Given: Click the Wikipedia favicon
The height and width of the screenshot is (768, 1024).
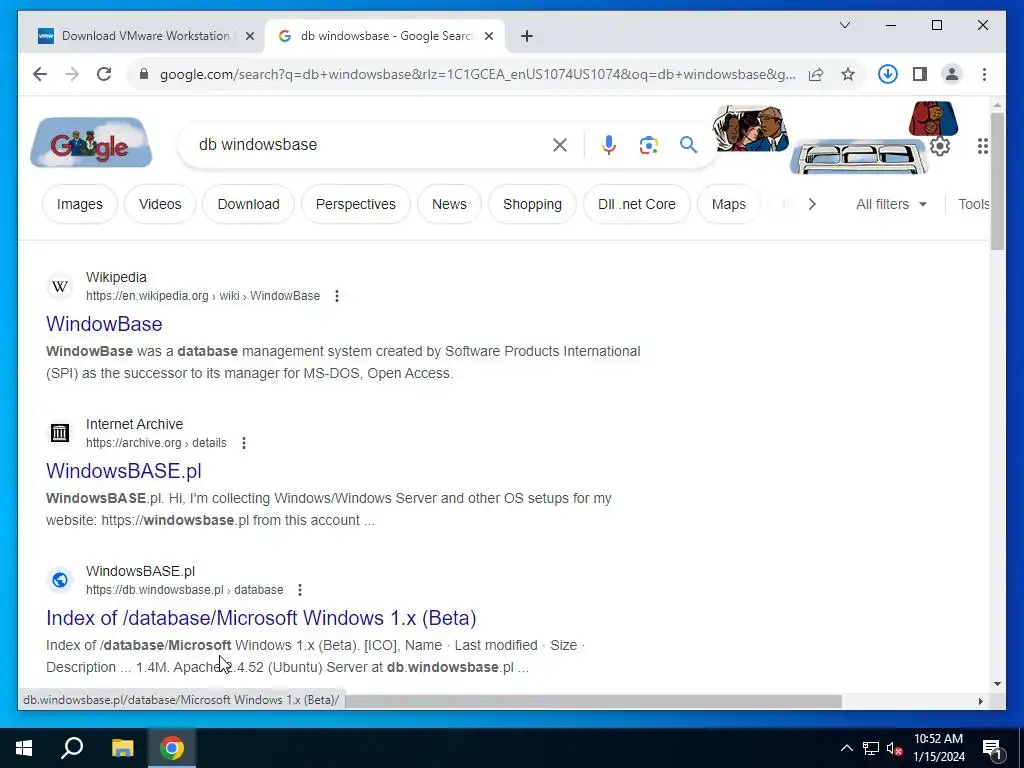Looking at the screenshot, I should pyautogui.click(x=60, y=286).
